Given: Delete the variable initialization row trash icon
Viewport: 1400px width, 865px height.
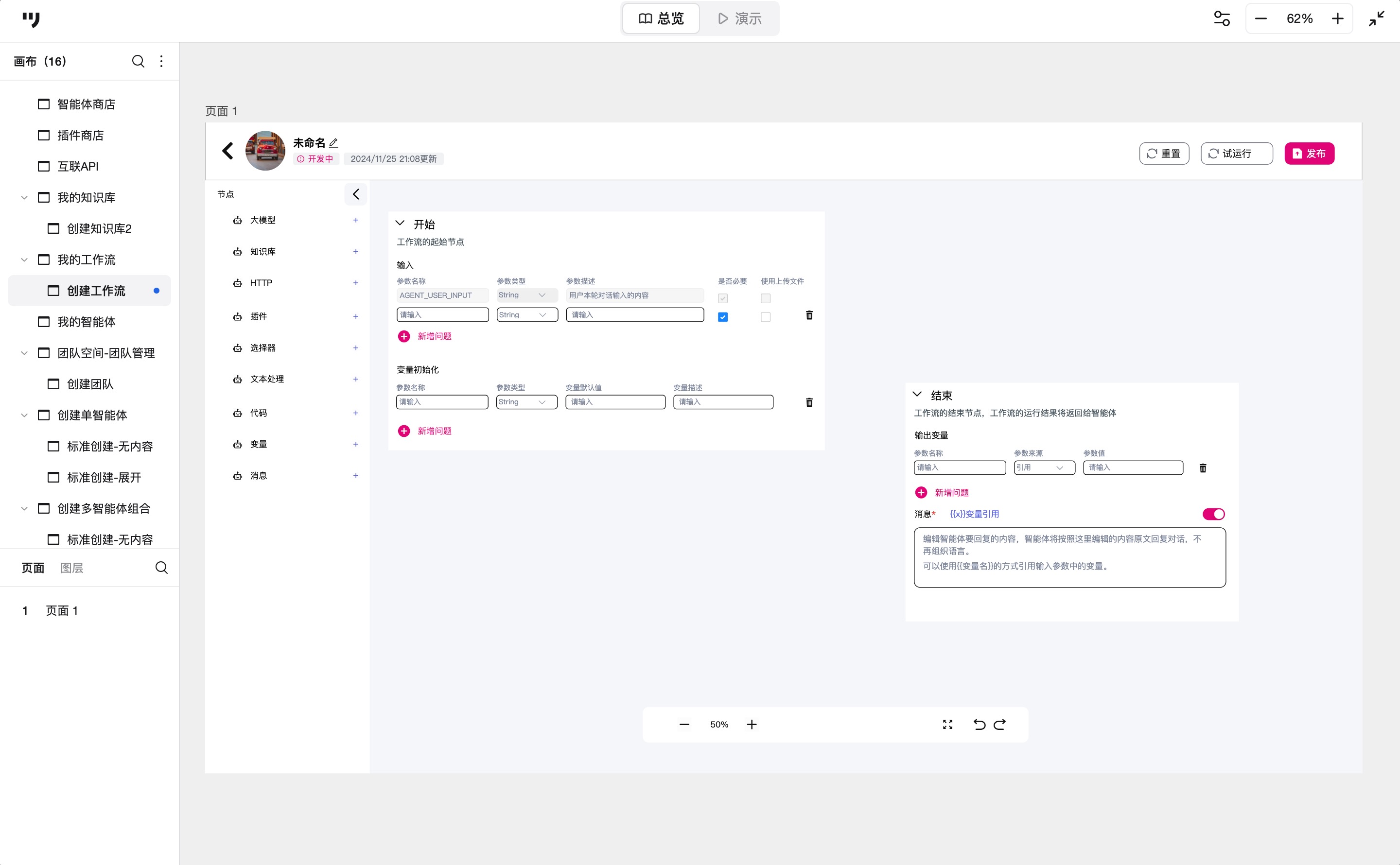Looking at the screenshot, I should (x=809, y=402).
